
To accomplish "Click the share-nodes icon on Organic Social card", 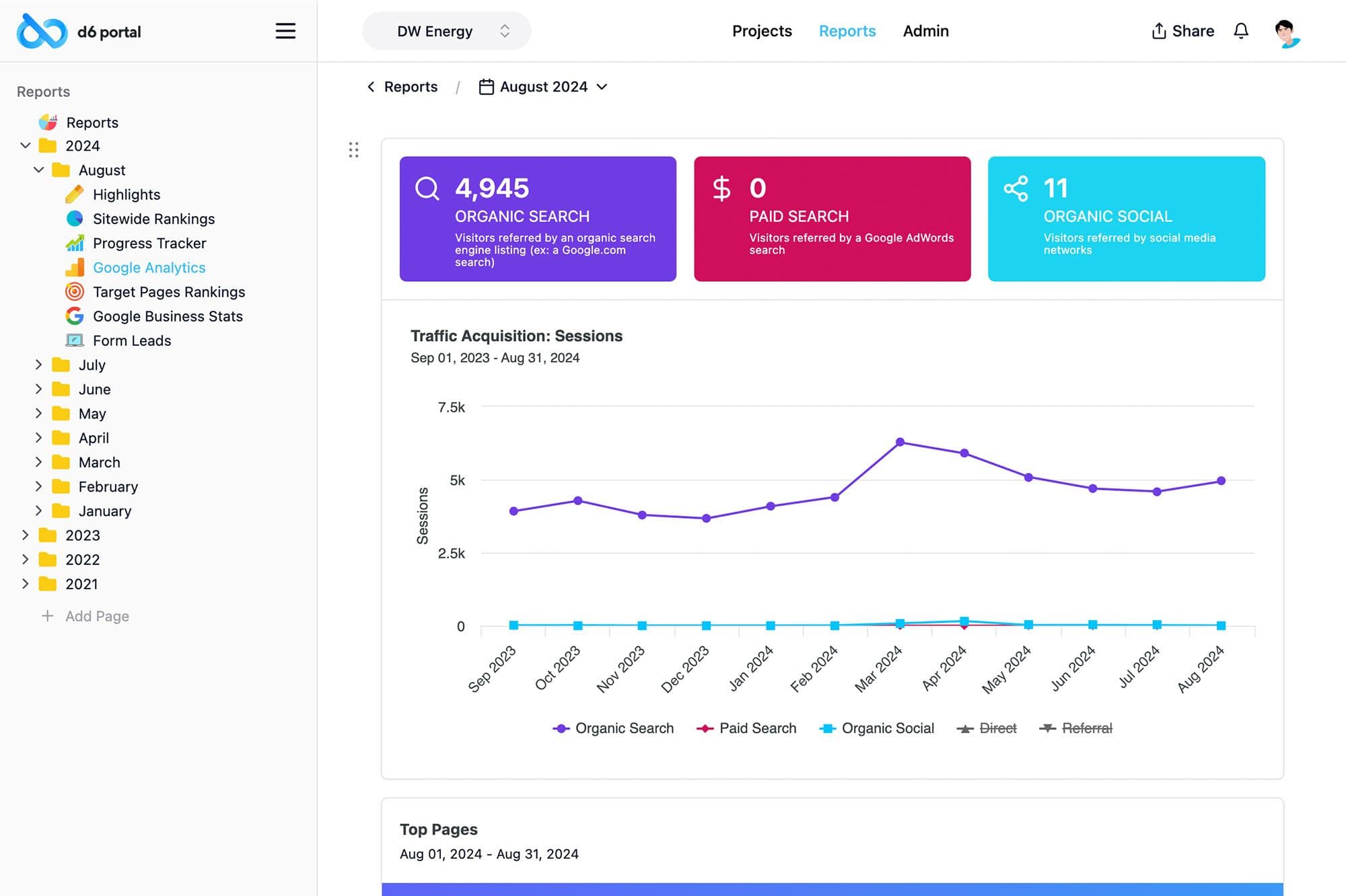I will click(1016, 188).
